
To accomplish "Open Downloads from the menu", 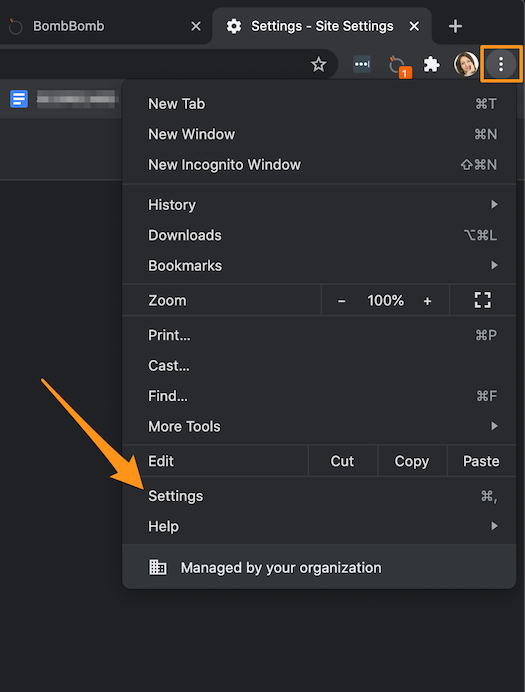I will click(x=319, y=235).
